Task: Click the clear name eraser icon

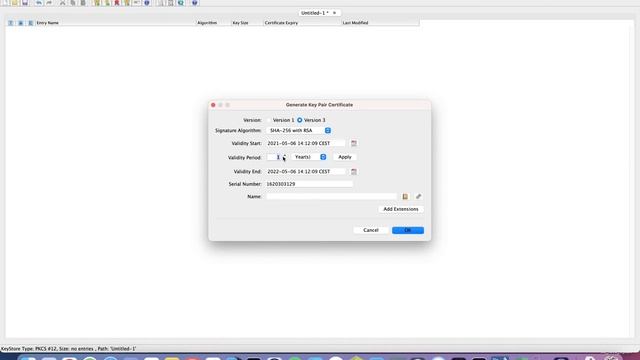Action: 418,196
